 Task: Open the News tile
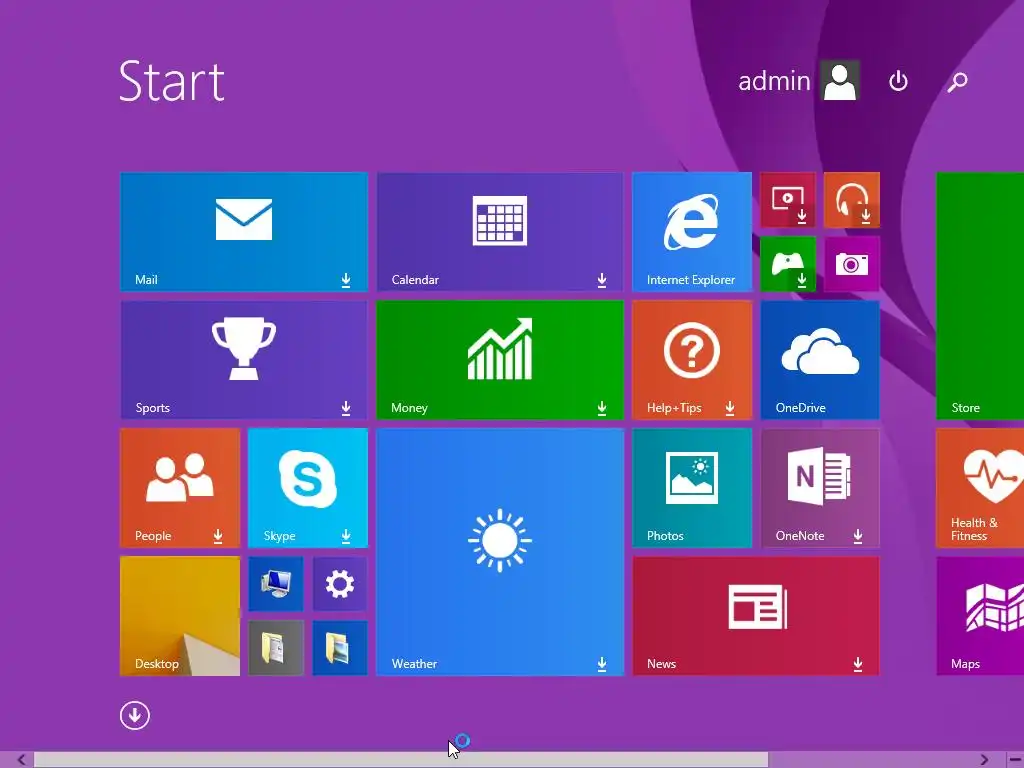pos(756,615)
